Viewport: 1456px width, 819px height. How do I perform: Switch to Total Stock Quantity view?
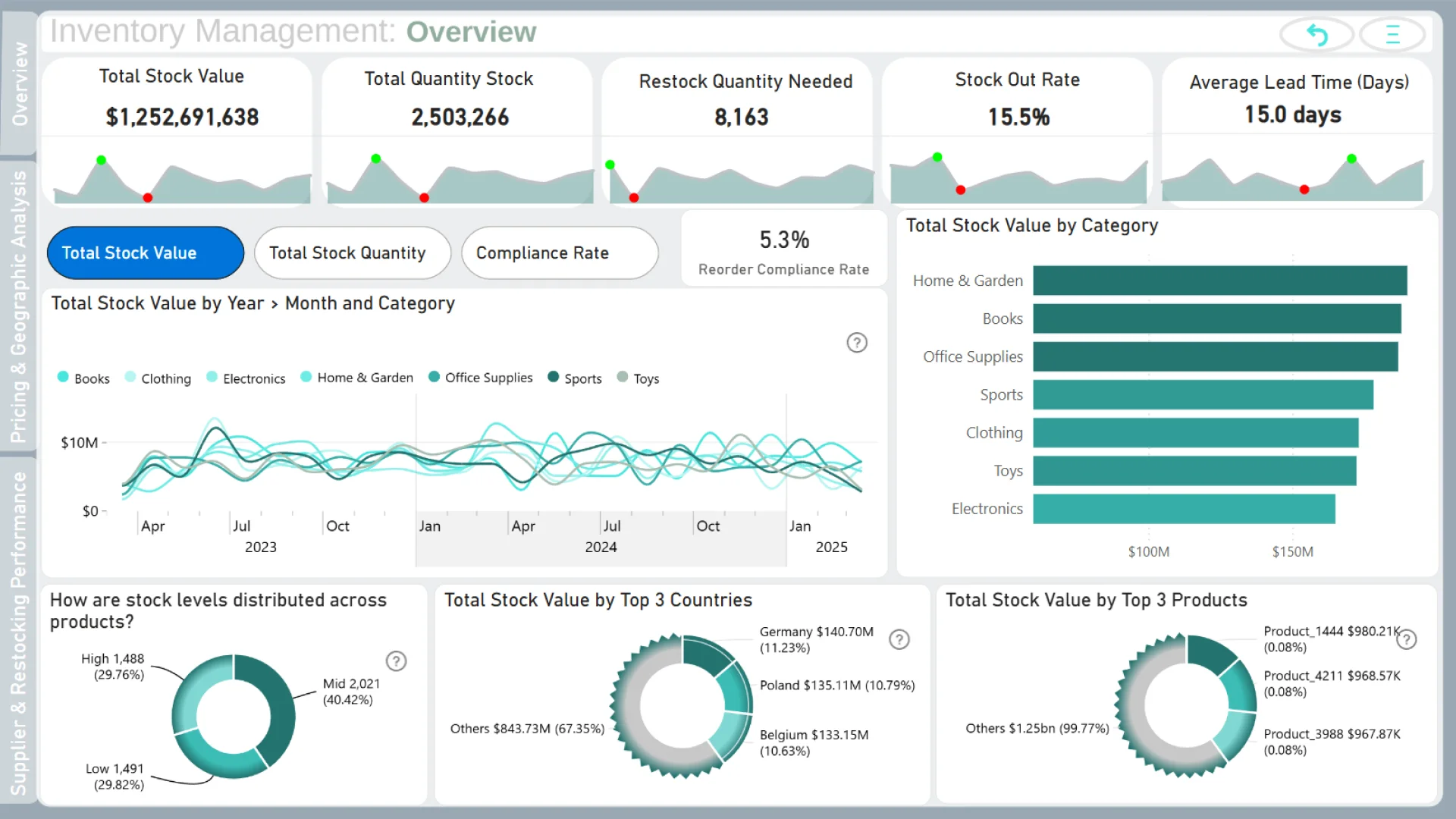(352, 253)
